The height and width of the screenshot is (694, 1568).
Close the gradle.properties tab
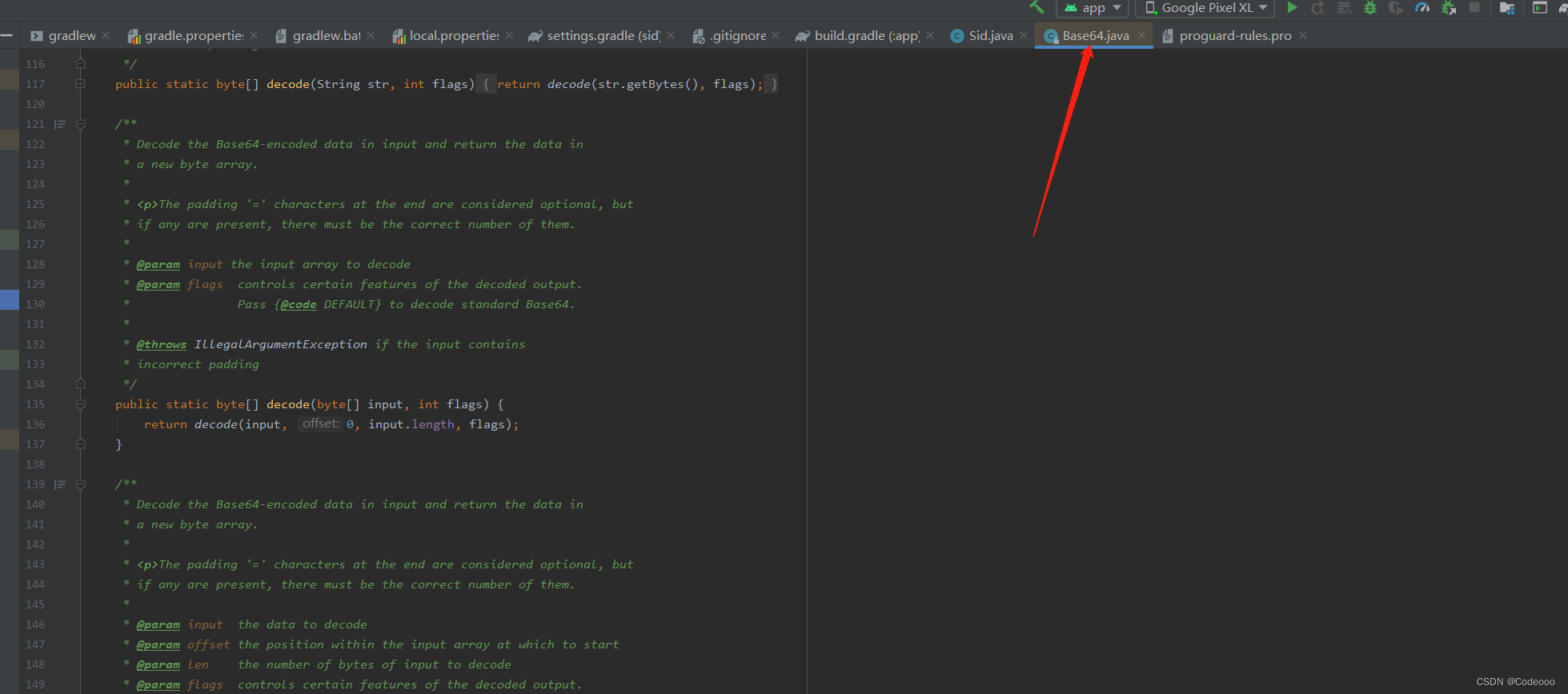point(254,35)
